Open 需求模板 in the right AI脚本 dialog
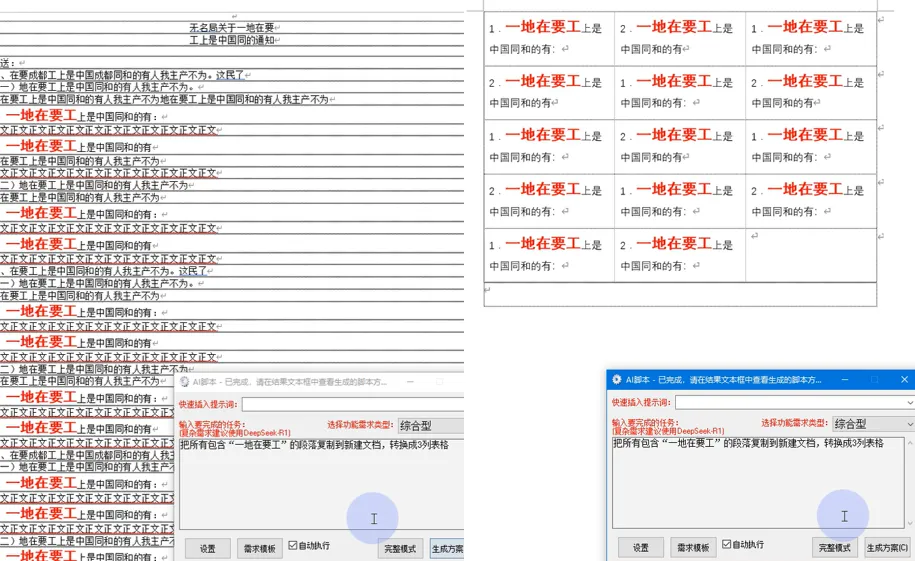The width and height of the screenshot is (915, 561). coord(693,548)
